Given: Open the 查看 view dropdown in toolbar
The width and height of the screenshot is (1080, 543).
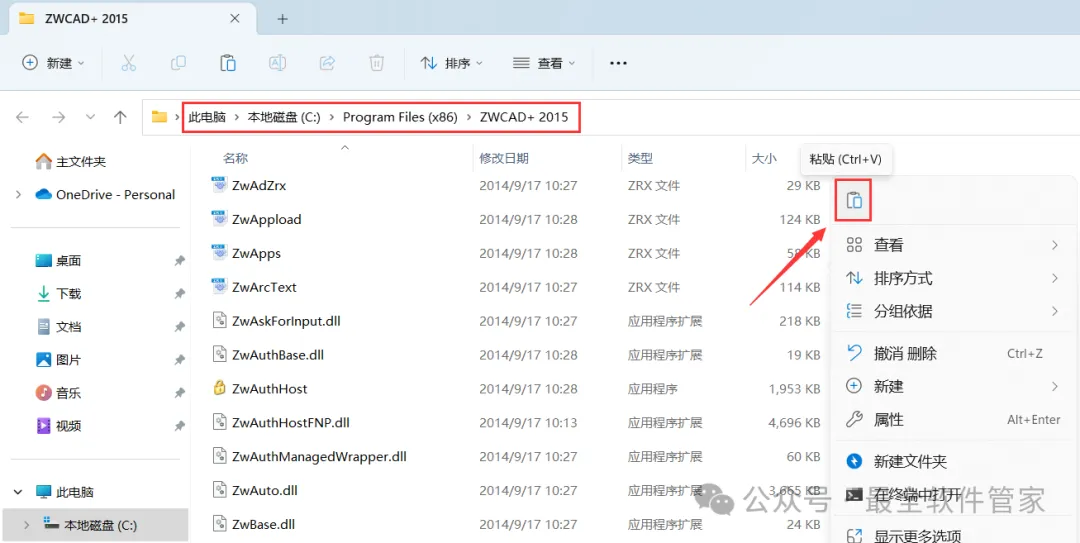Looking at the screenshot, I should [543, 63].
